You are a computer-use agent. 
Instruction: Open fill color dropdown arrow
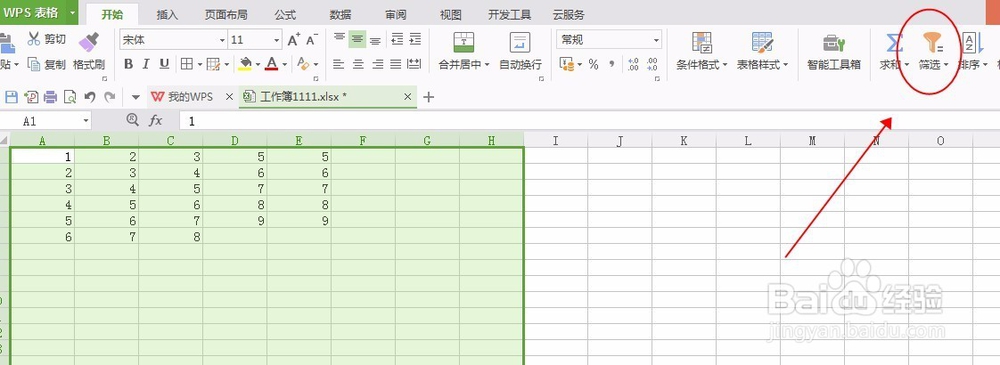[x=258, y=64]
